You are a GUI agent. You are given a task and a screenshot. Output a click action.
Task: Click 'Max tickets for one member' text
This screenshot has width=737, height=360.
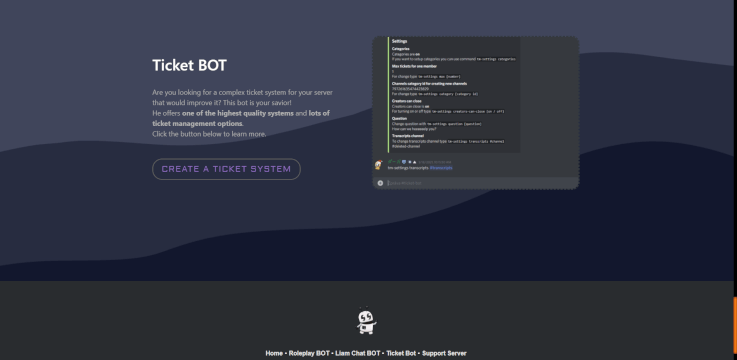415,66
